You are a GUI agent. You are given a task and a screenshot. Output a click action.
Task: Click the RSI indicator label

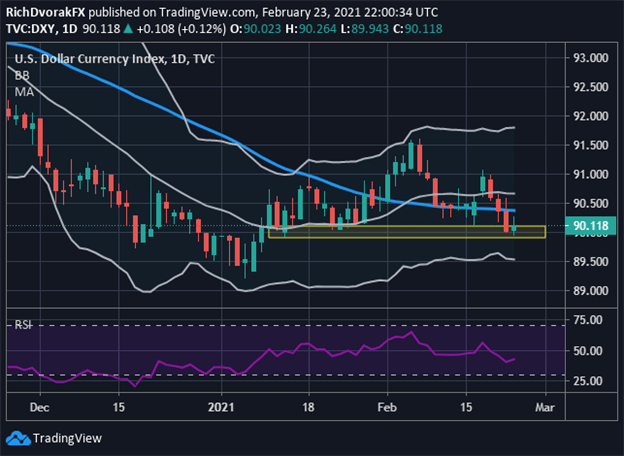[23, 325]
